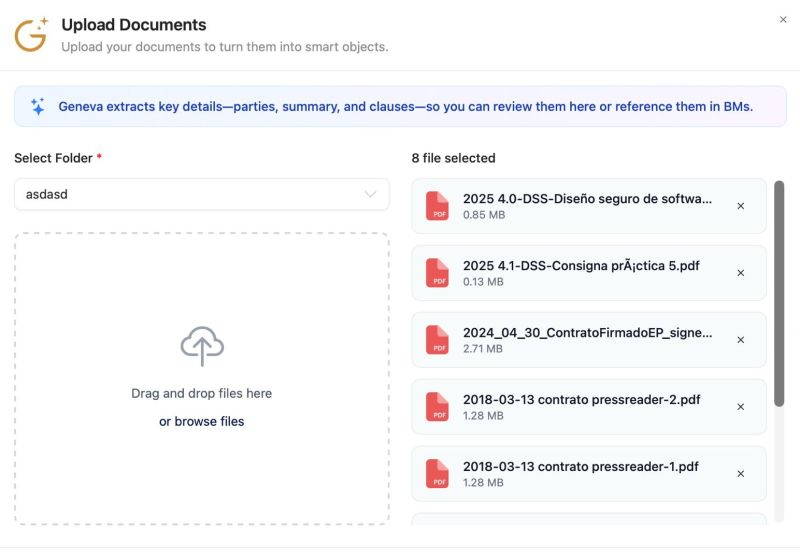The image size is (800, 558).
Task: Click the 'or browse files' link
Action: click(202, 421)
